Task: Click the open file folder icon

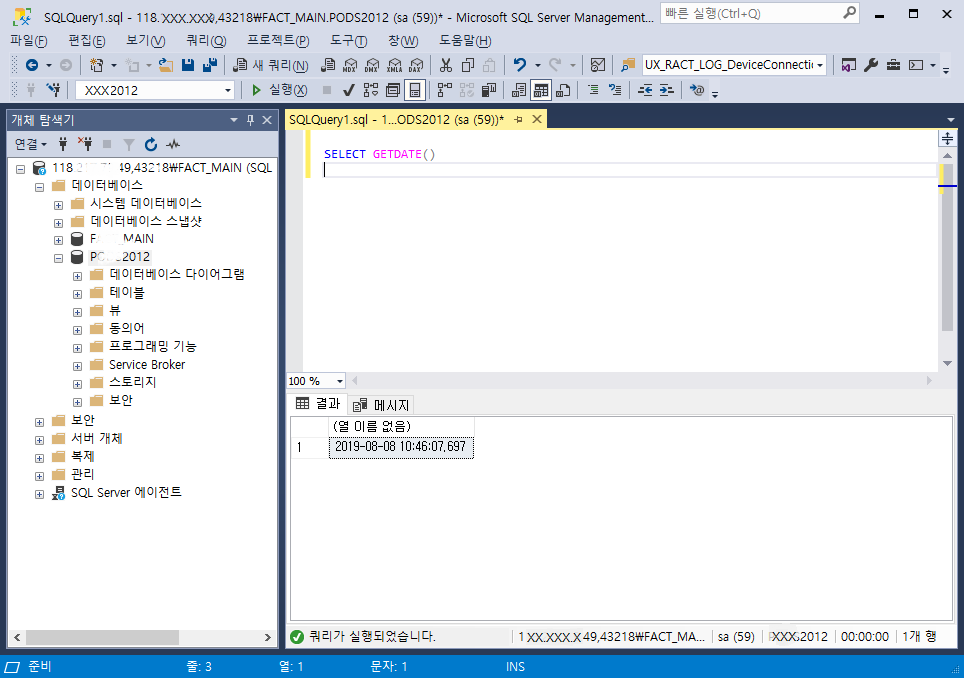Action: click(165, 65)
